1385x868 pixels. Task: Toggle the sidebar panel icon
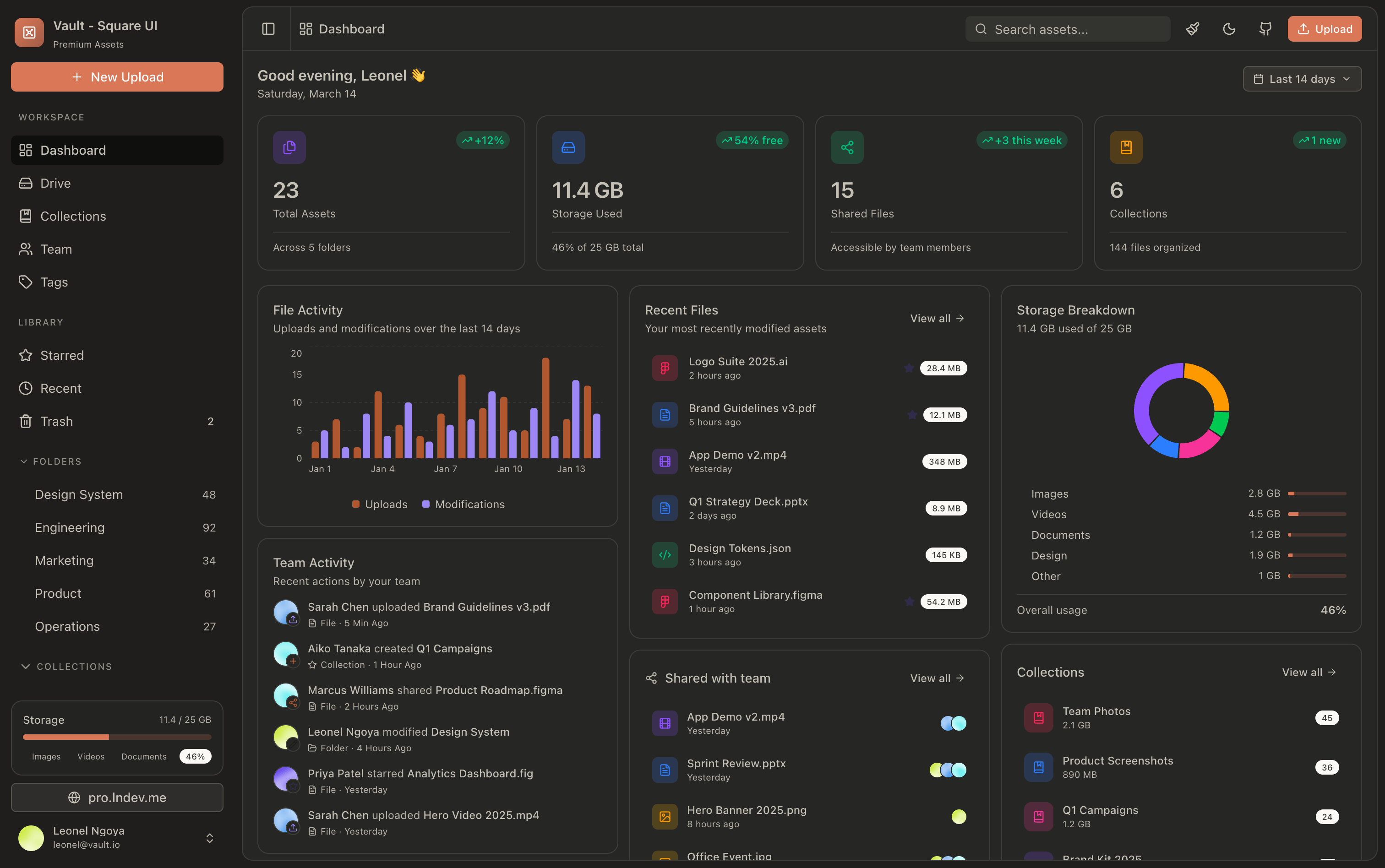click(x=268, y=29)
